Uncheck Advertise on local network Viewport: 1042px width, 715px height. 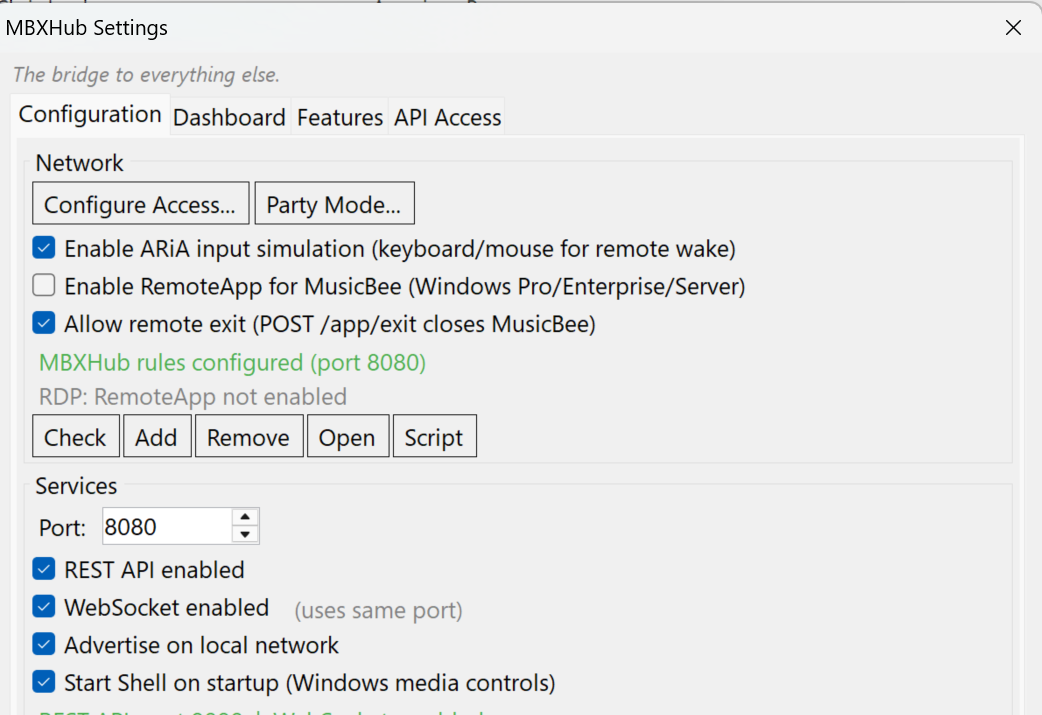(43, 644)
